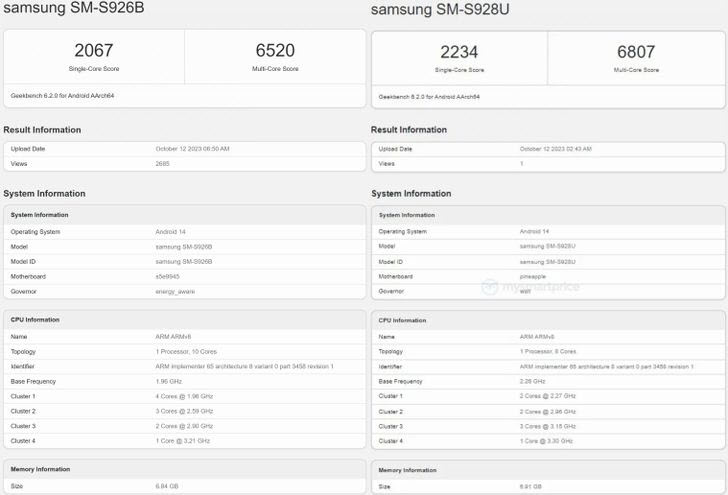This screenshot has width=728, height=495.
Task: Select the base frequency '2.26 GHz'
Action: (533, 381)
